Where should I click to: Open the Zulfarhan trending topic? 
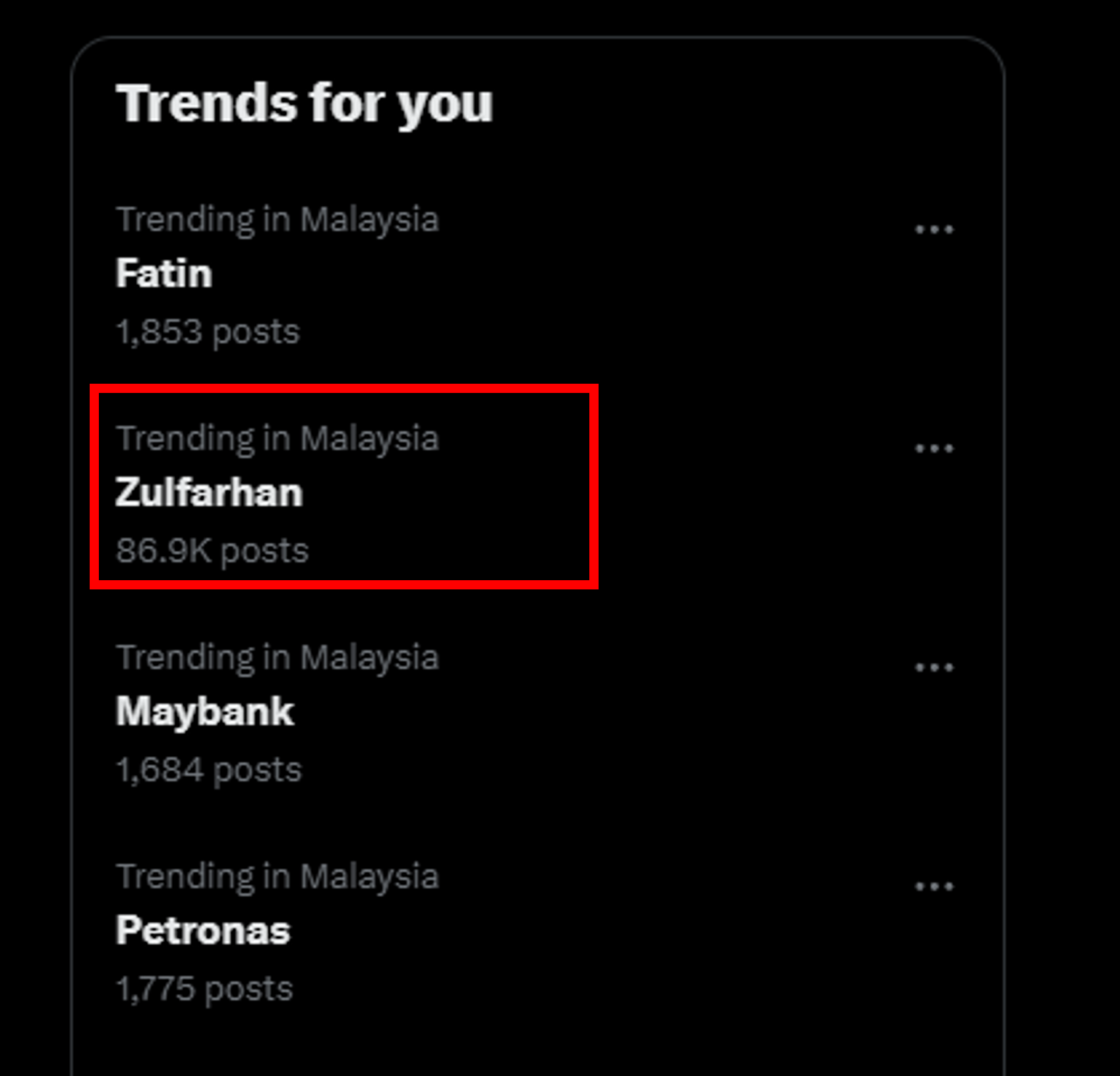click(209, 493)
